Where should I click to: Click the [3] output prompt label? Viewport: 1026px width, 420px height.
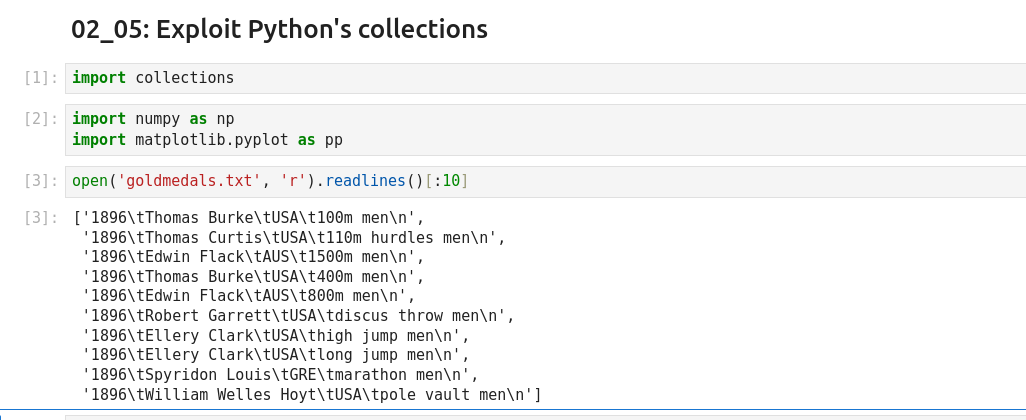point(40,218)
